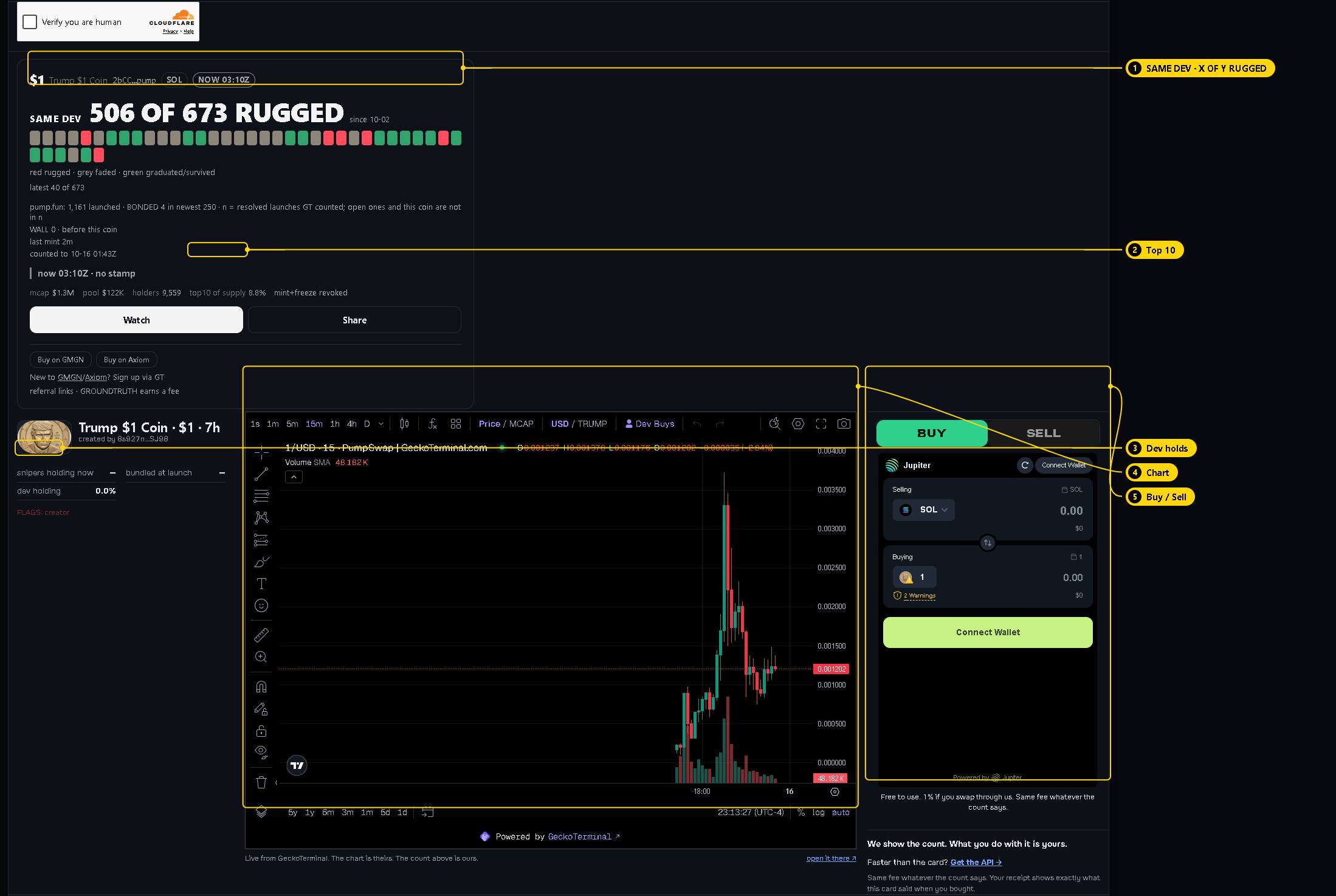Expand the timeframe interval dropdown arrow
This screenshot has height=896, width=1336.
click(x=381, y=424)
